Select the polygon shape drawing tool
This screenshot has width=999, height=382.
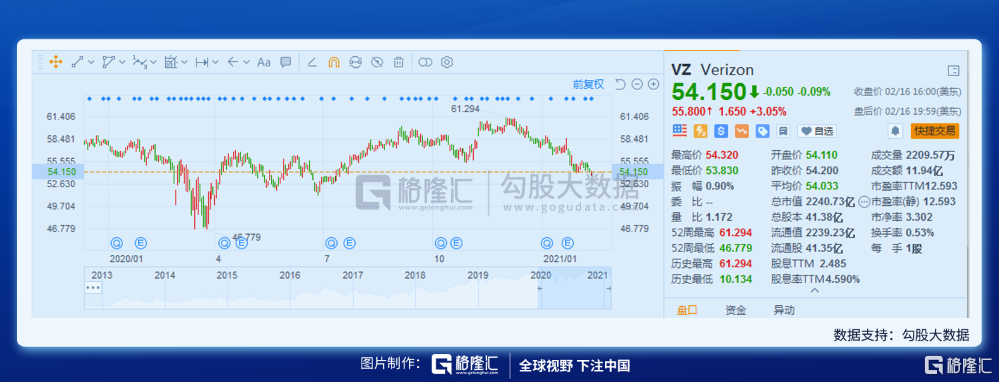pos(108,62)
